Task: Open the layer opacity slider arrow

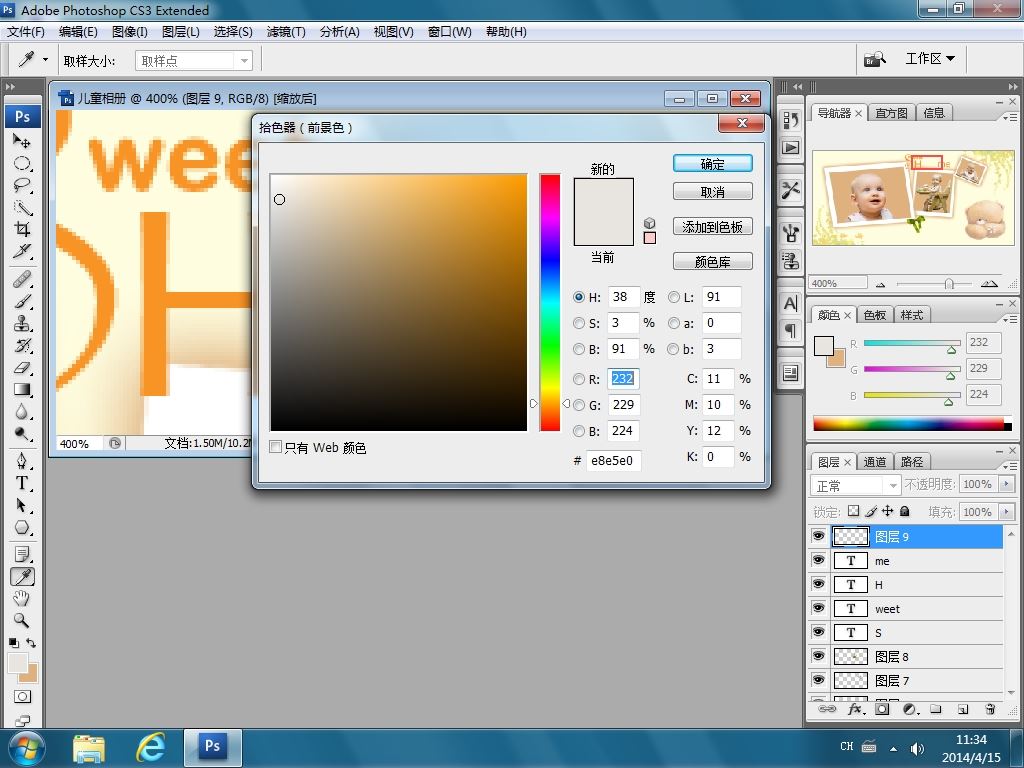Action: pos(1006,484)
